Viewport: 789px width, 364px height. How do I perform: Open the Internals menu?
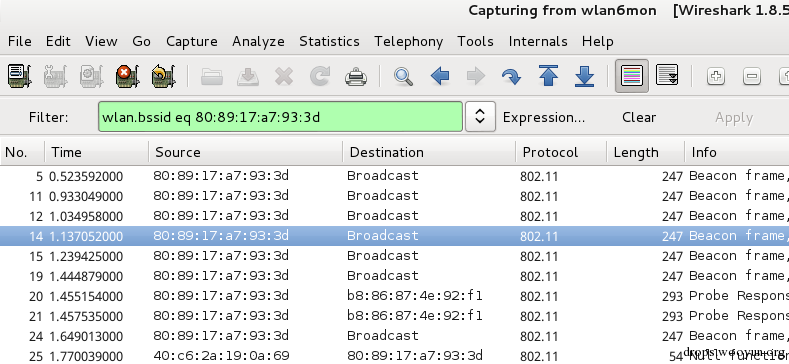(538, 41)
